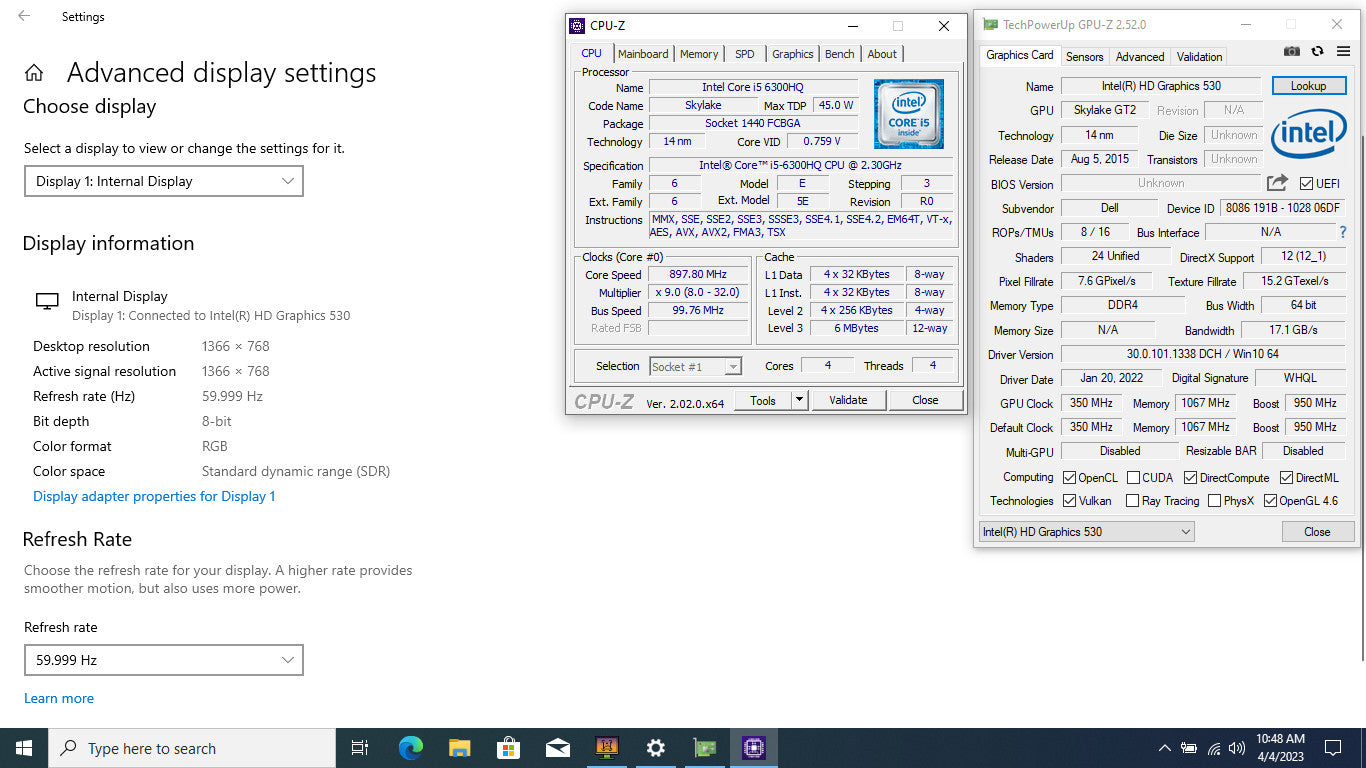Image resolution: width=1366 pixels, height=768 pixels.
Task: Toggle the UEFI checkbox
Action: (1306, 184)
